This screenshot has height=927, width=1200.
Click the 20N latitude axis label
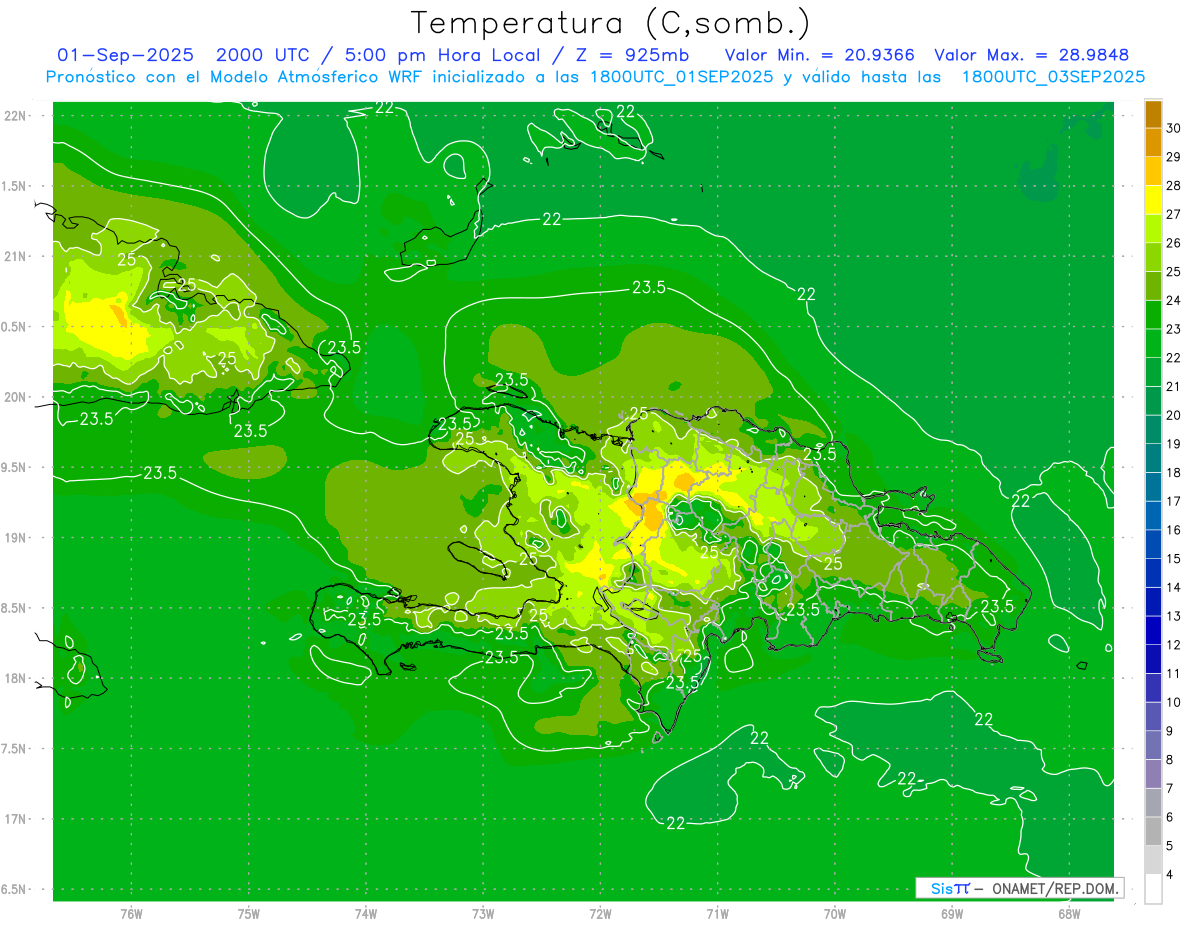click(16, 397)
